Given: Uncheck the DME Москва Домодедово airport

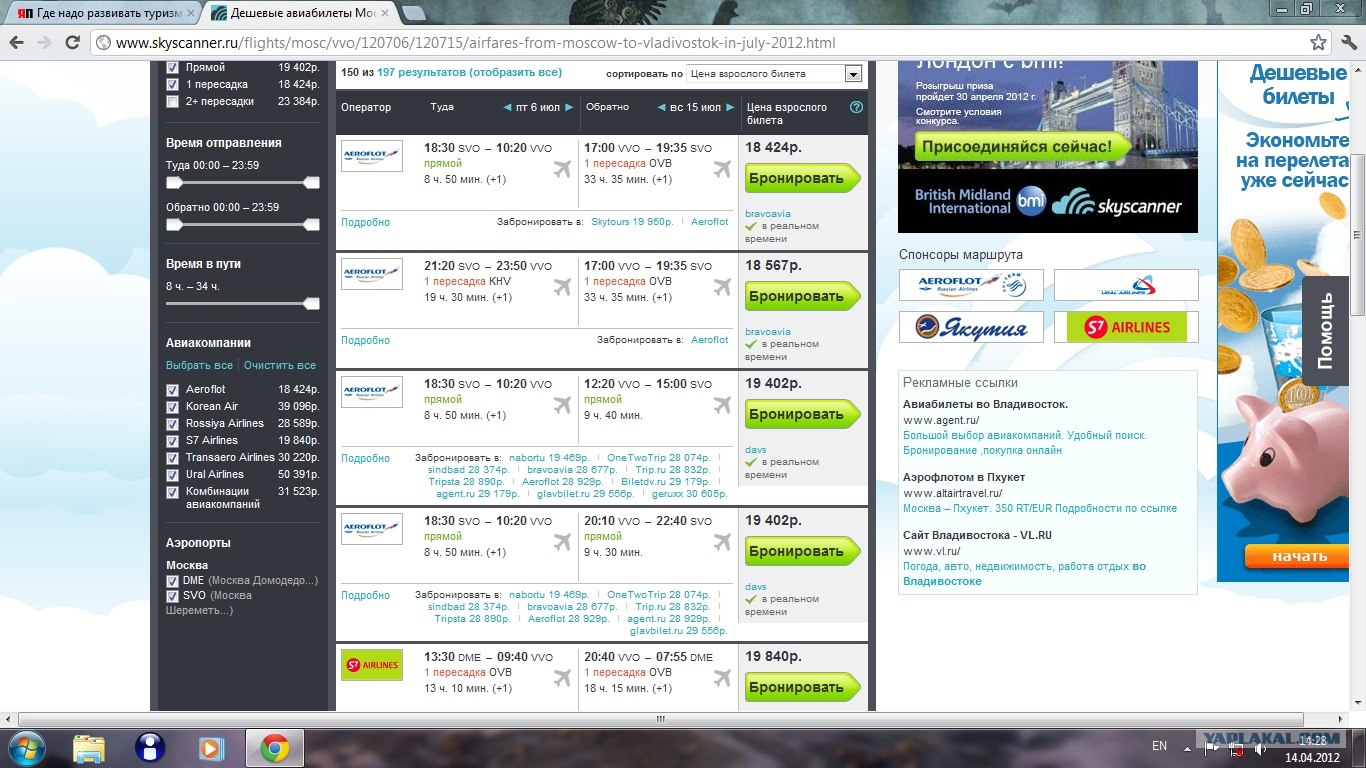Looking at the screenshot, I should coord(172,580).
